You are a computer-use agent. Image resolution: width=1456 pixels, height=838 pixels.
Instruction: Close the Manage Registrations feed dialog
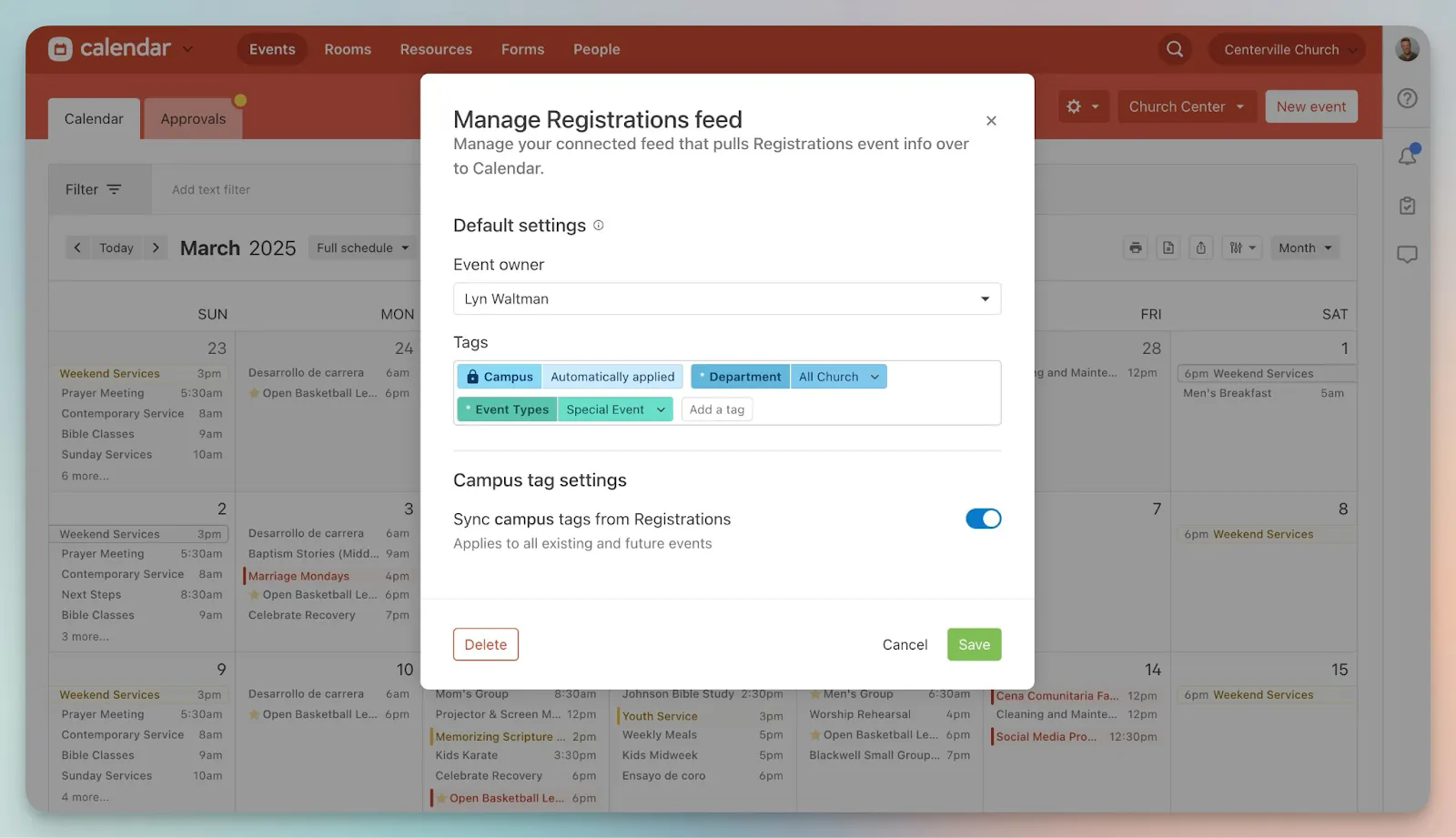(x=991, y=121)
